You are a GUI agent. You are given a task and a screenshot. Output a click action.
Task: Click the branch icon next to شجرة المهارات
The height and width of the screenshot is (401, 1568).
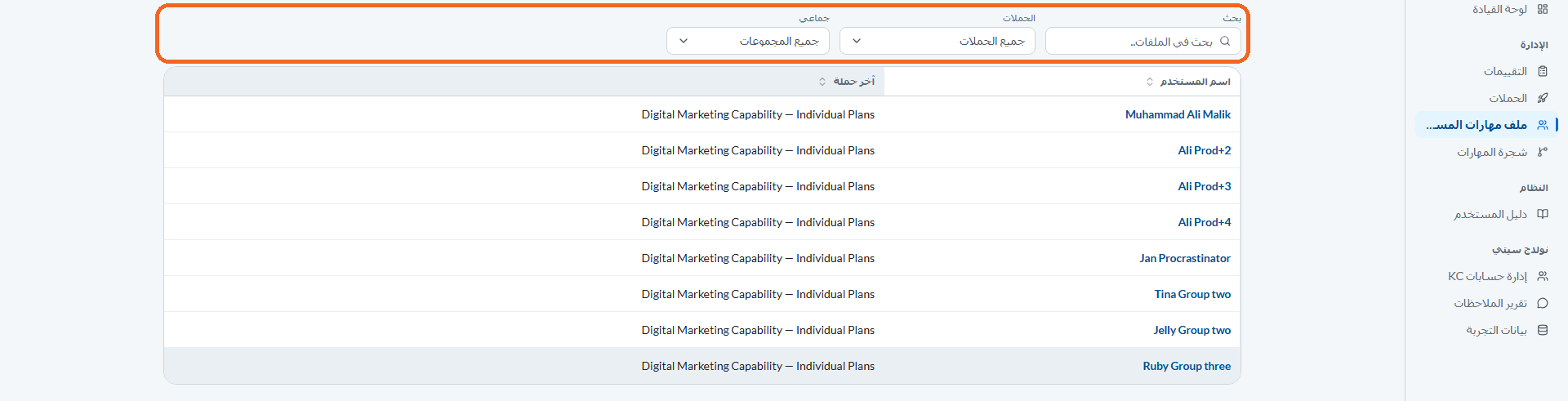pos(1542,152)
